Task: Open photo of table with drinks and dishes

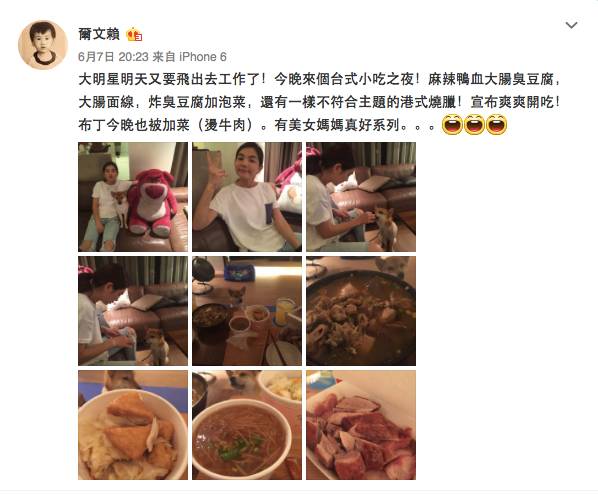Action: (x=247, y=311)
